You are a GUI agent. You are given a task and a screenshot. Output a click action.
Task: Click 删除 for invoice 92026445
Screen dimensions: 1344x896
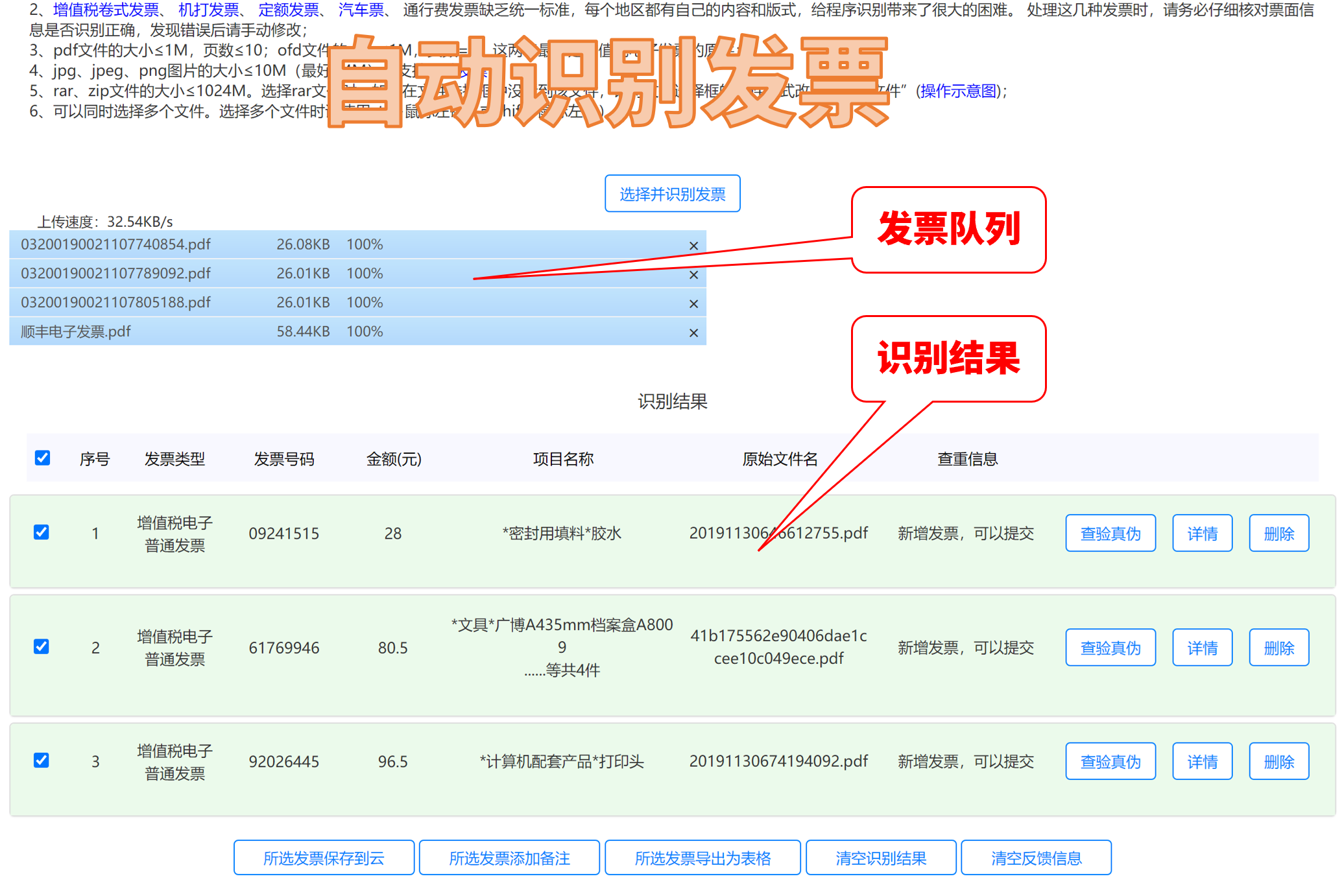[x=1278, y=761]
